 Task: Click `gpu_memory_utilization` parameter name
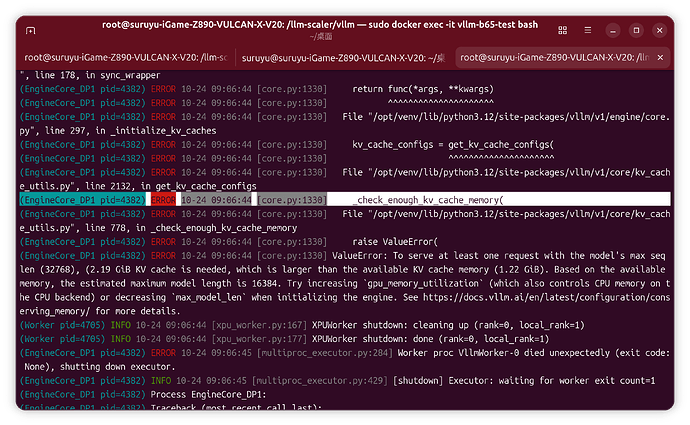click(x=423, y=283)
